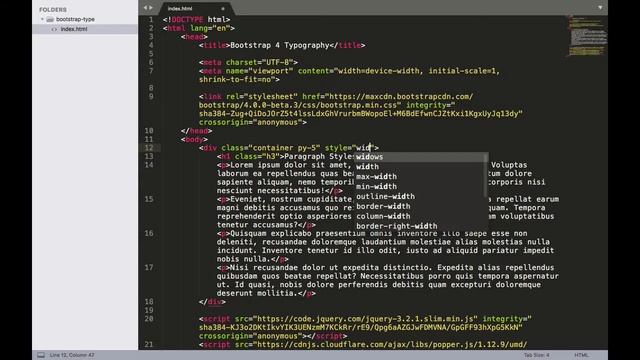
Task: Click the DOCTYPE declaration on line 1
Action: 196,20
